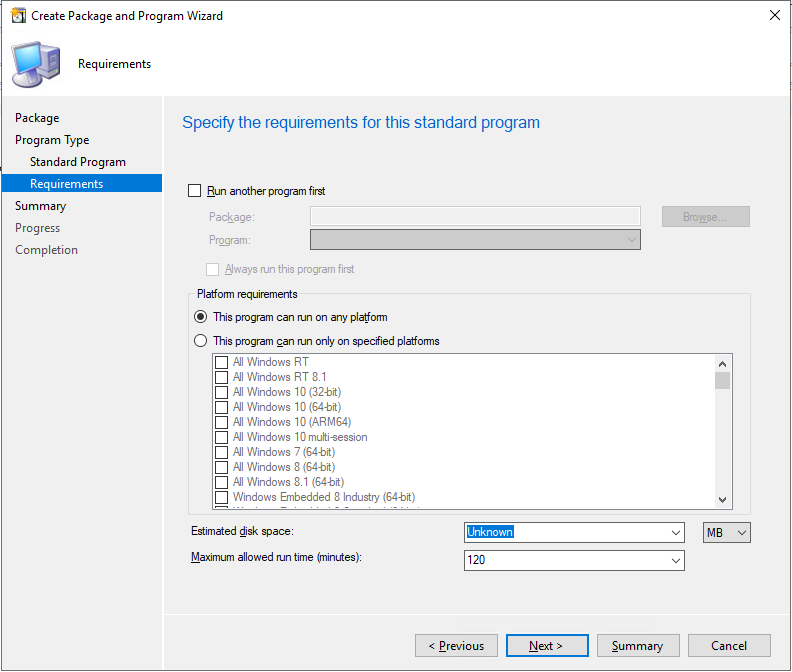Click the platform list scrollbar thumb

point(722,380)
